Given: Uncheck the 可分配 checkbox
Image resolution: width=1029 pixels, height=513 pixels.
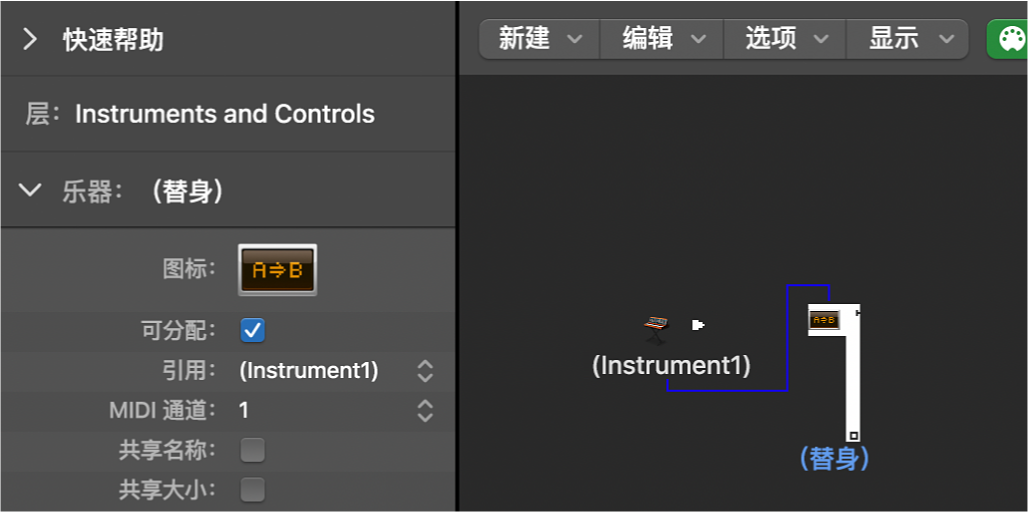Looking at the screenshot, I should (253, 330).
